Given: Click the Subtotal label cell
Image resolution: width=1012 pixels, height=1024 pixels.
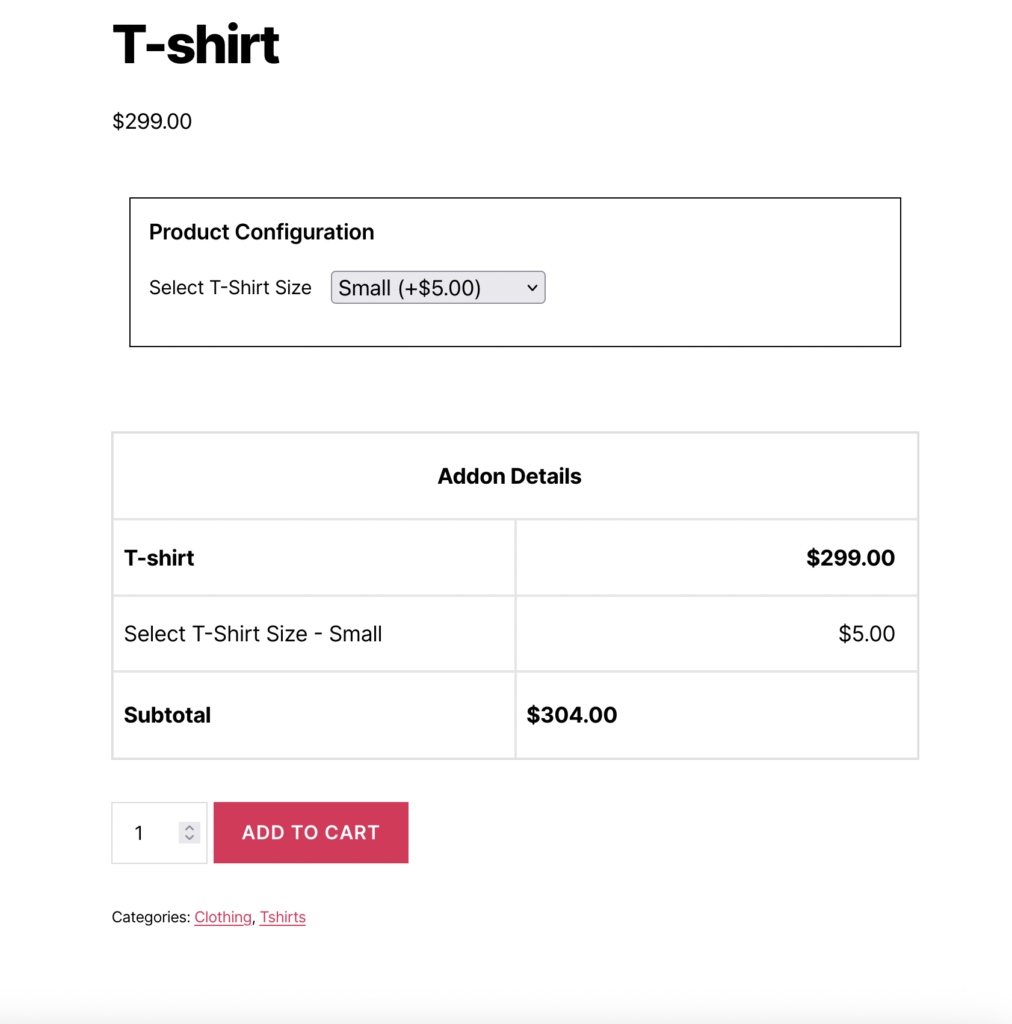Looking at the screenshot, I should 167,715.
